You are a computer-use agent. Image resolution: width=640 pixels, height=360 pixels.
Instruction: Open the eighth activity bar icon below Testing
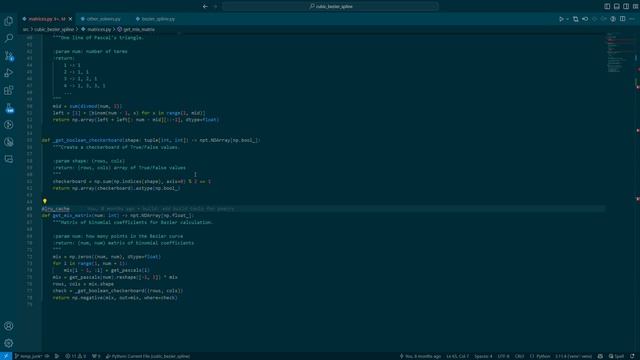point(9,142)
